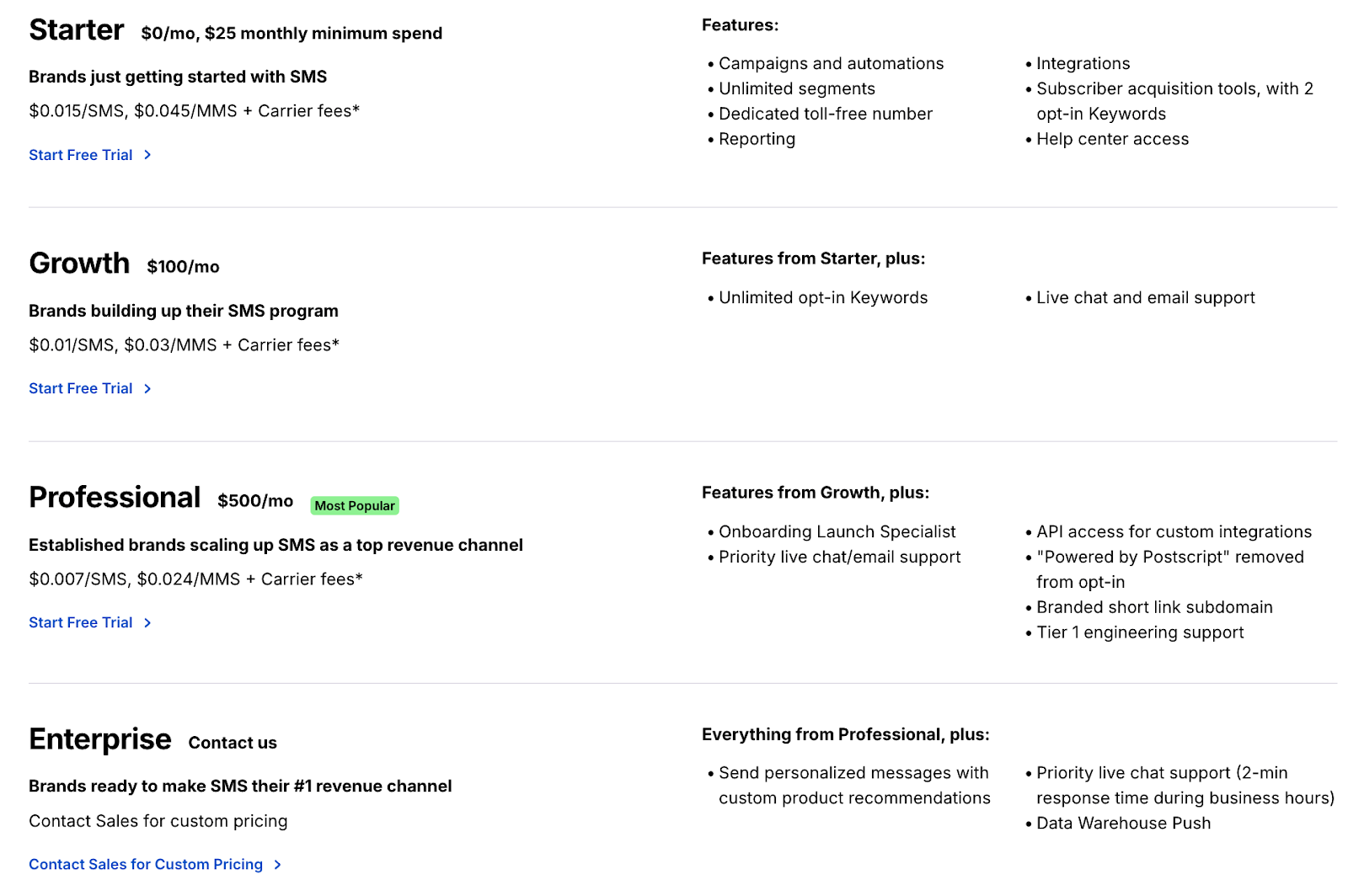
Task: Click the $100/mo price label
Action: [x=183, y=267]
